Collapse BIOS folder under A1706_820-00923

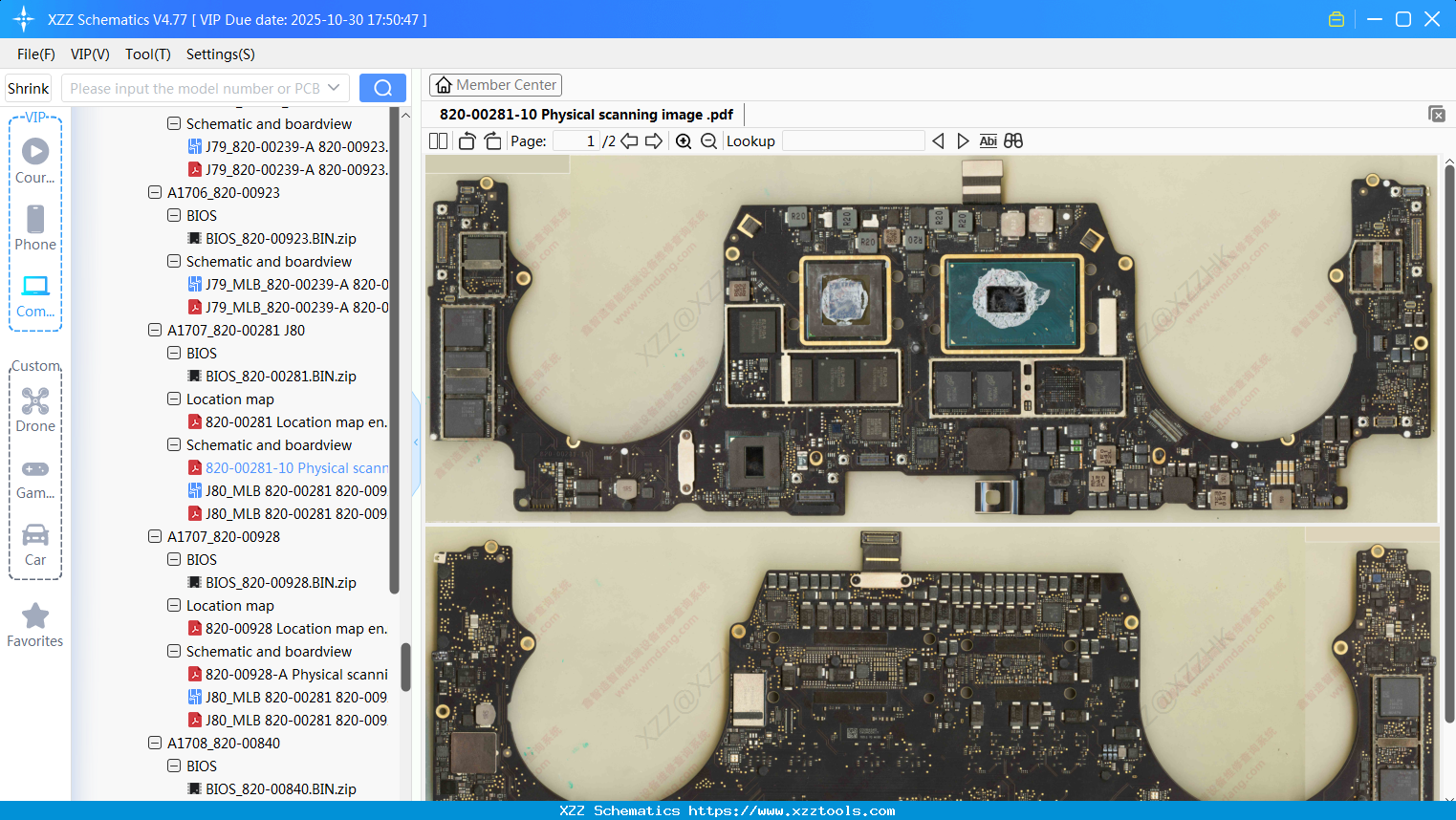tap(174, 215)
